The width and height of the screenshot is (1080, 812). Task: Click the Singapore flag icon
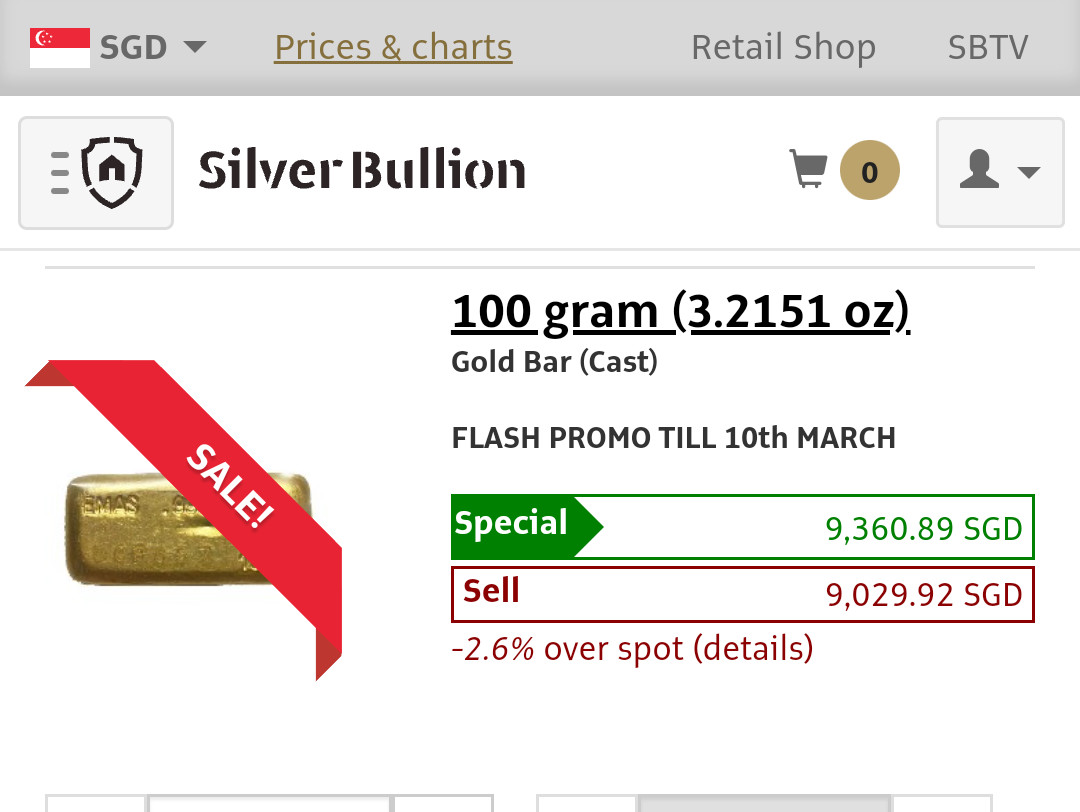60,47
